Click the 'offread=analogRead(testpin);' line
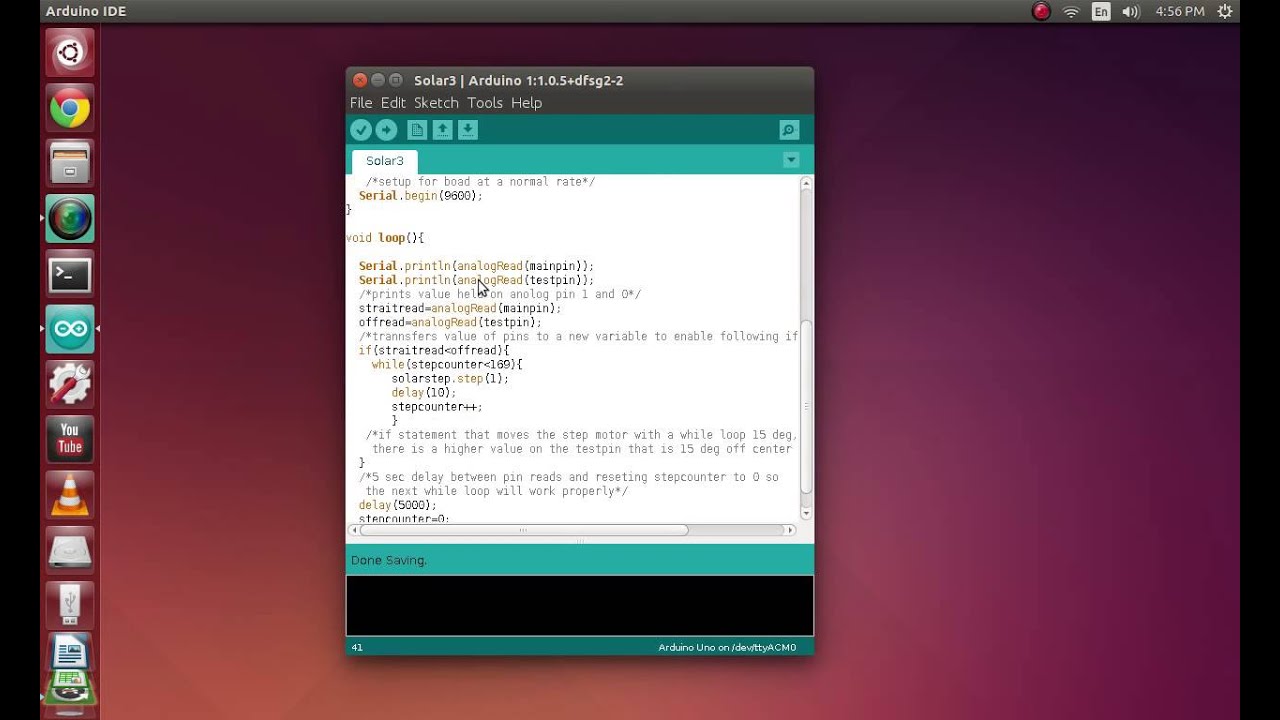 (x=450, y=323)
